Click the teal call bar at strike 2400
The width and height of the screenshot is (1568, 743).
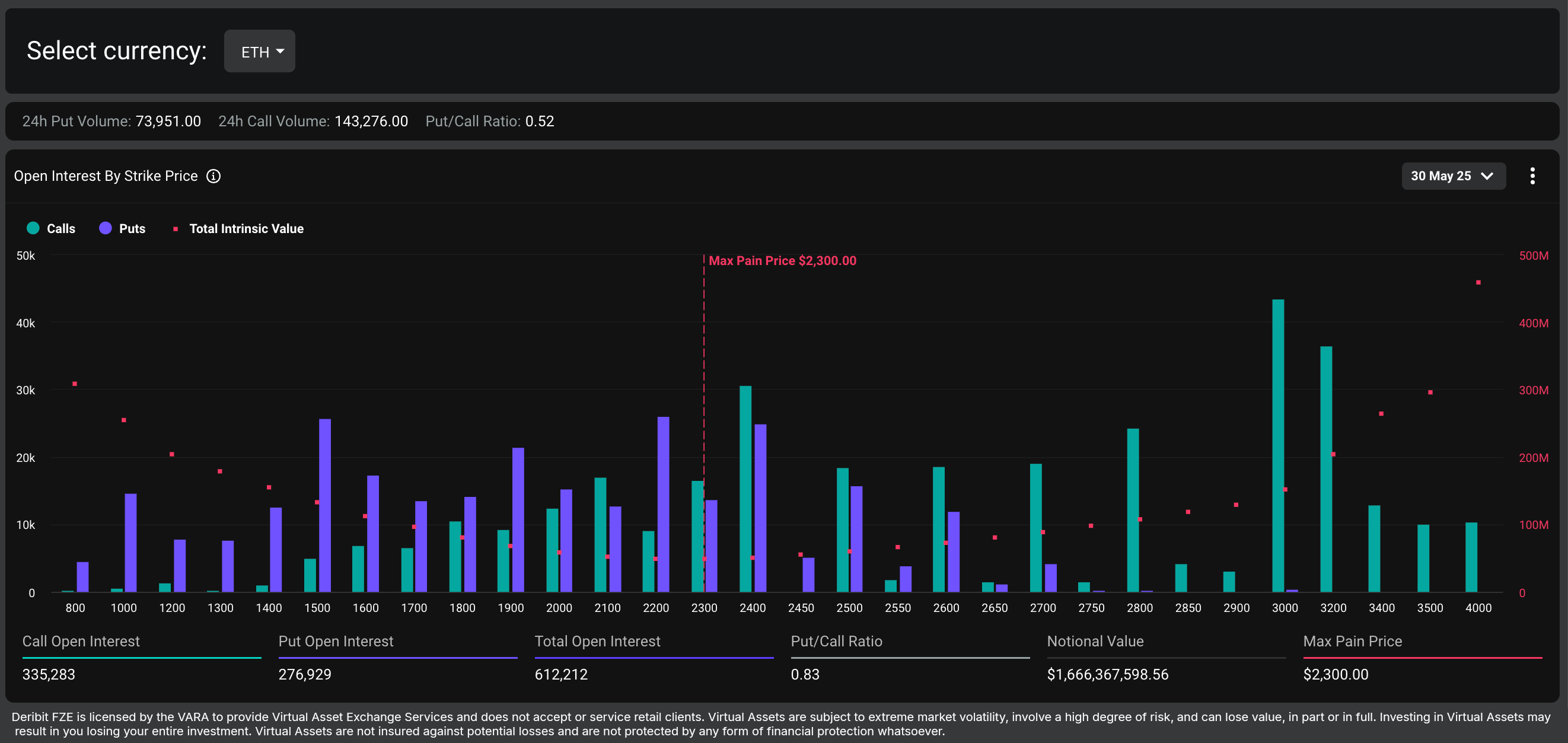pyautogui.click(x=745, y=487)
